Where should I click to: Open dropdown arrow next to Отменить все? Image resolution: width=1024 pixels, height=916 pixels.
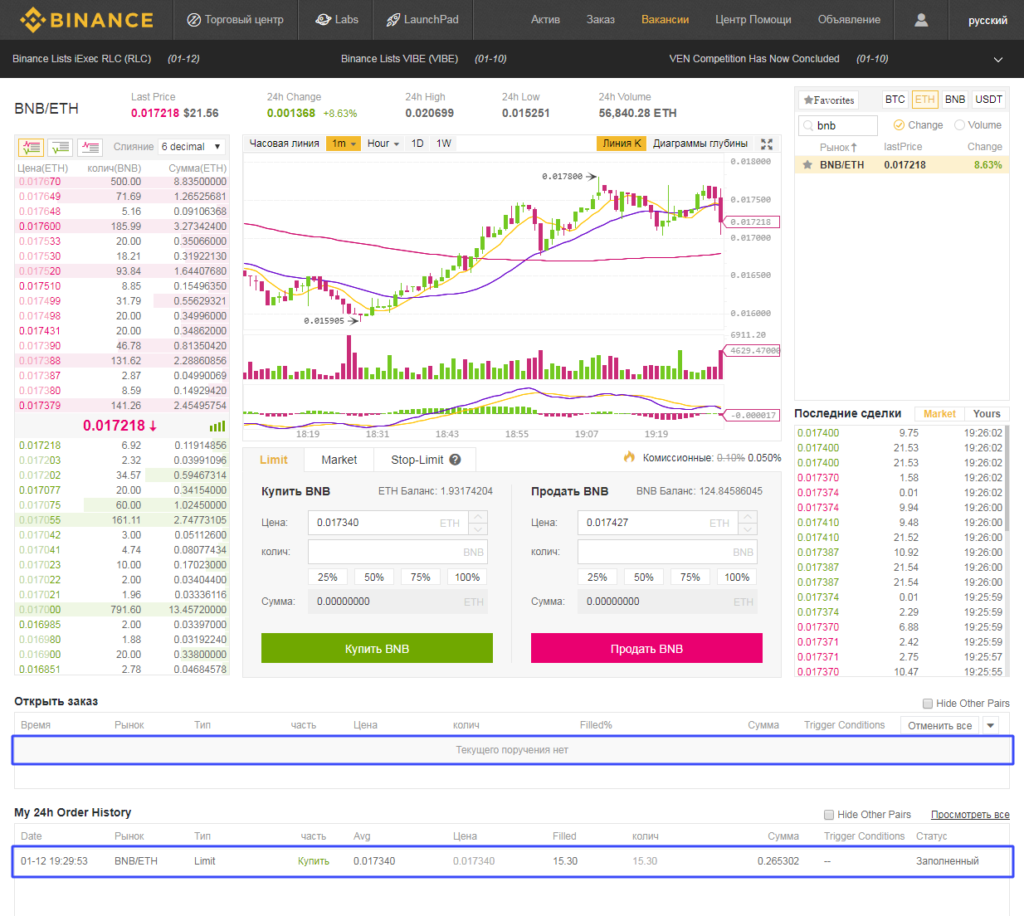pyautogui.click(x=991, y=725)
